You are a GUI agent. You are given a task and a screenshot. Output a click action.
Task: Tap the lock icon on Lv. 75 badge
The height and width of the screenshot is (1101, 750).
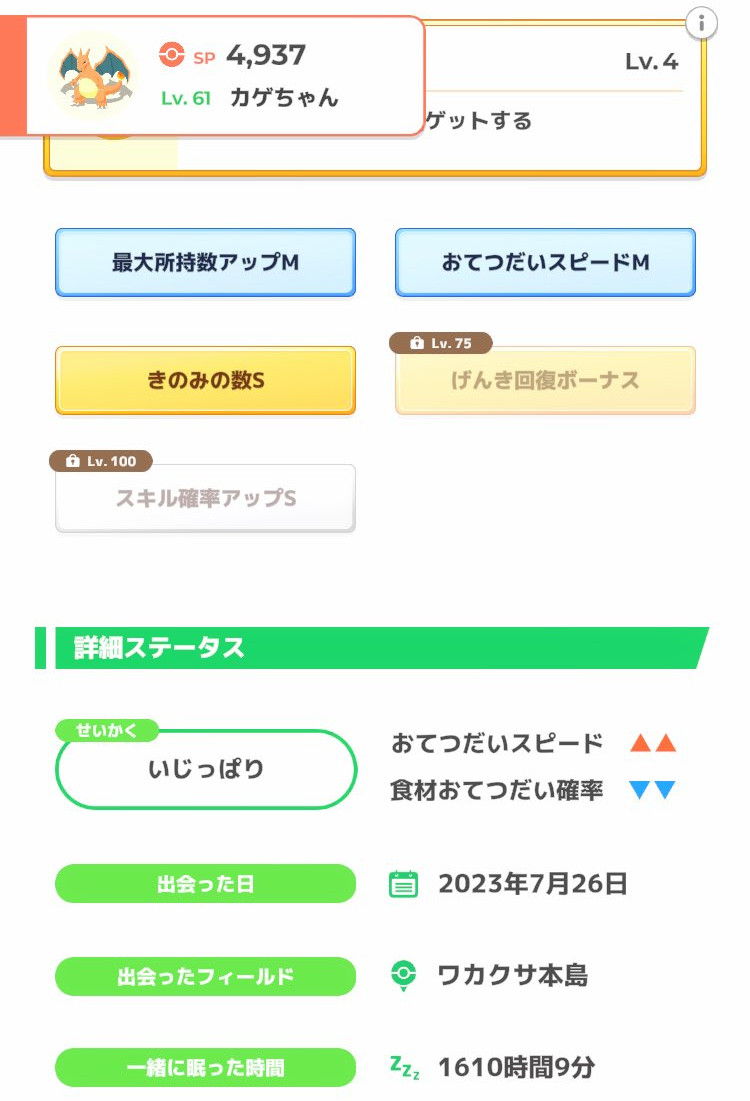coord(416,344)
